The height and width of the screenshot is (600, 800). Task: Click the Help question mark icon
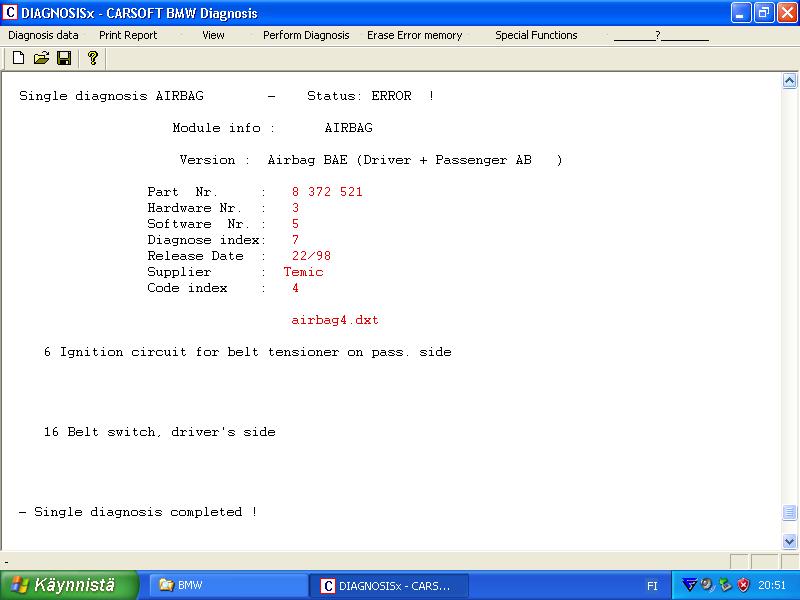pyautogui.click(x=93, y=58)
